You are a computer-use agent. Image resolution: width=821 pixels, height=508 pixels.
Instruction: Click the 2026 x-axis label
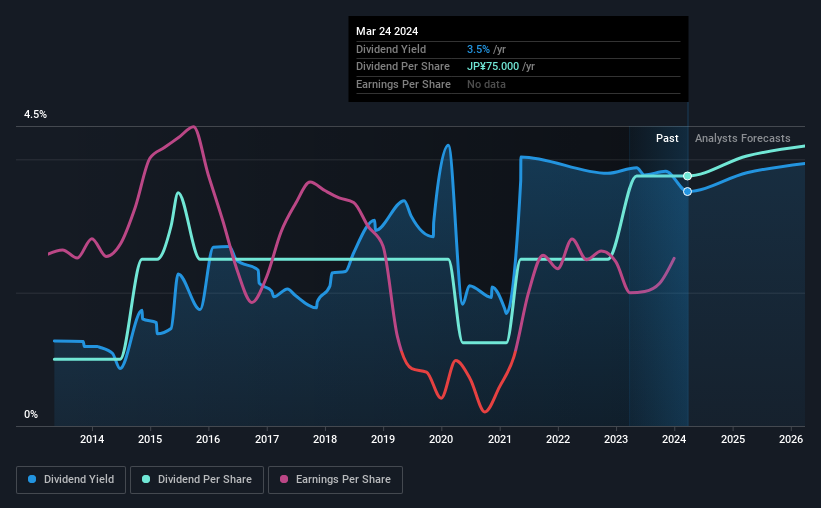pos(791,439)
